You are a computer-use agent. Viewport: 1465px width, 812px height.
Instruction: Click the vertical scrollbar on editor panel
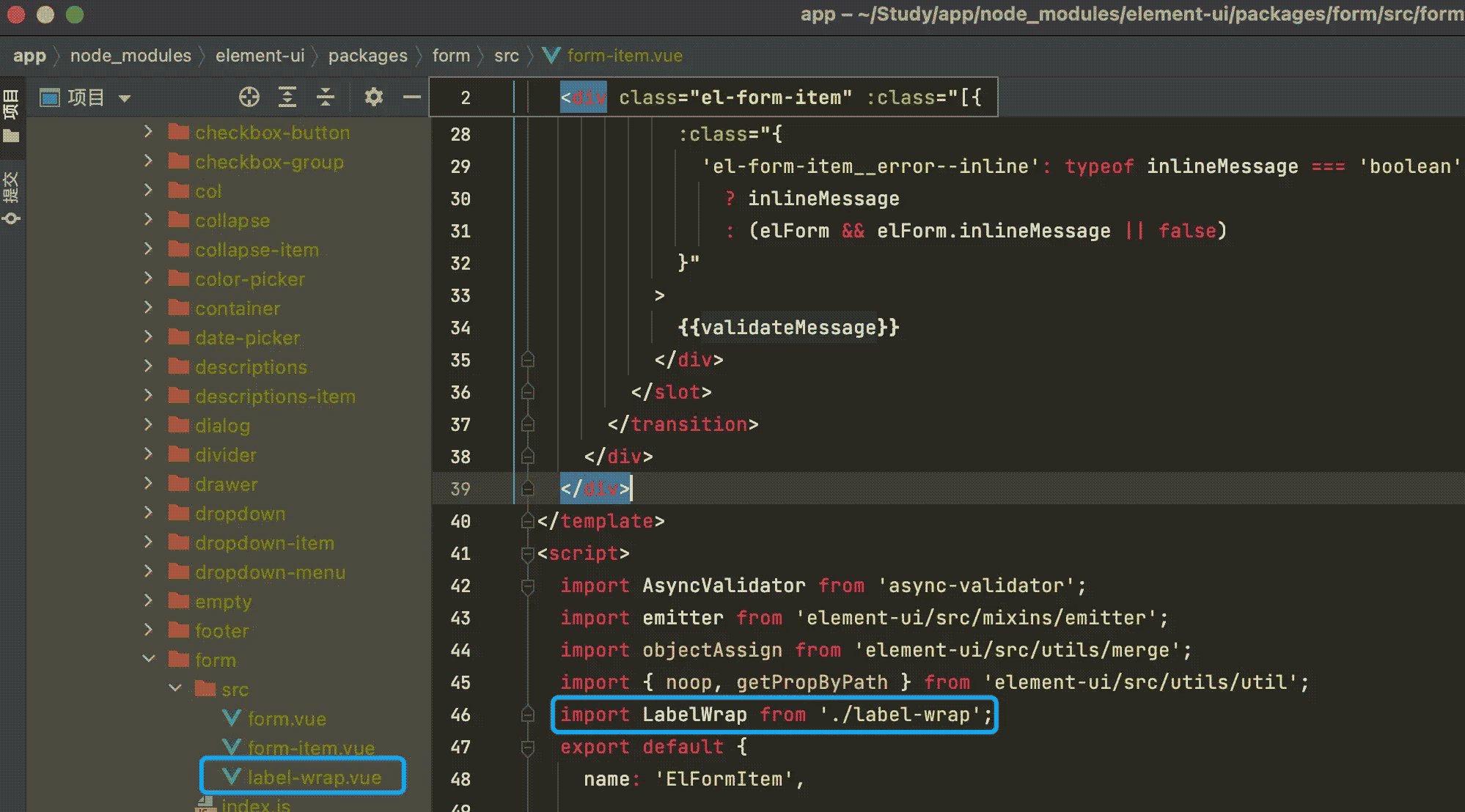click(1456, 492)
